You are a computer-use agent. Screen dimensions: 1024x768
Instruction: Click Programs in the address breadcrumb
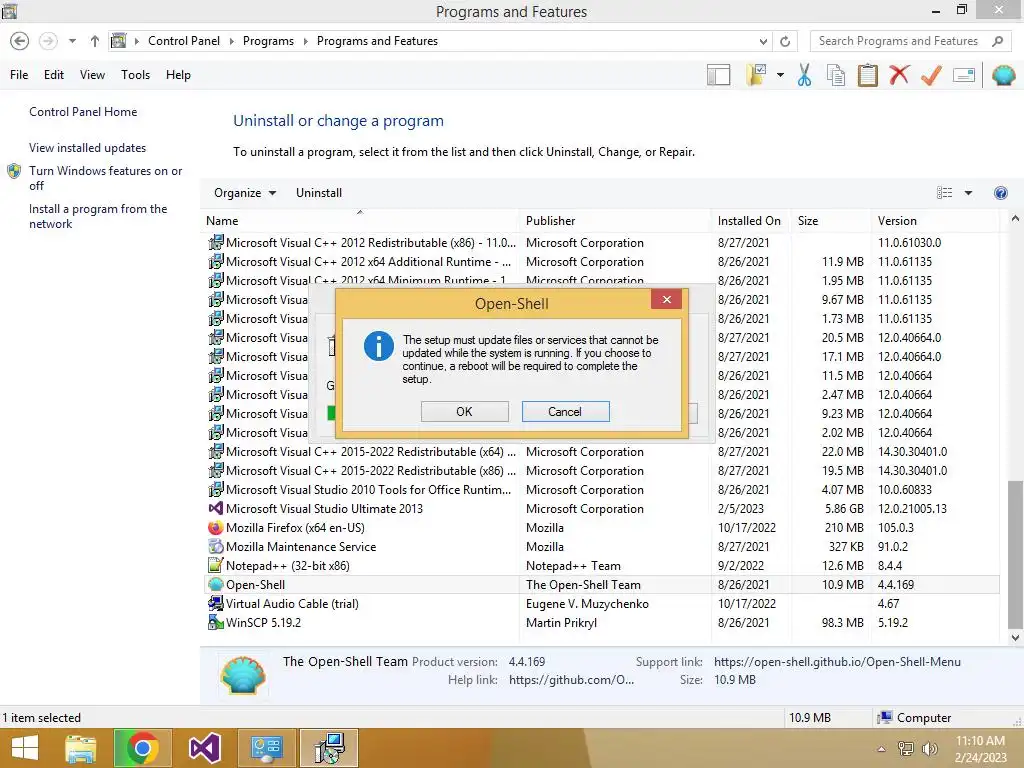click(x=268, y=41)
